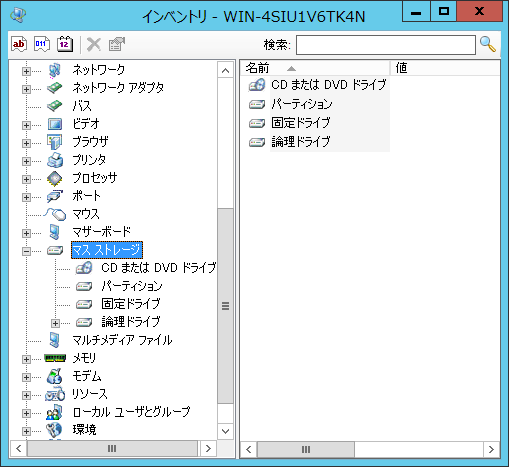
Task: Click the greyed-out properties toolbar icon
Action: pos(117,44)
